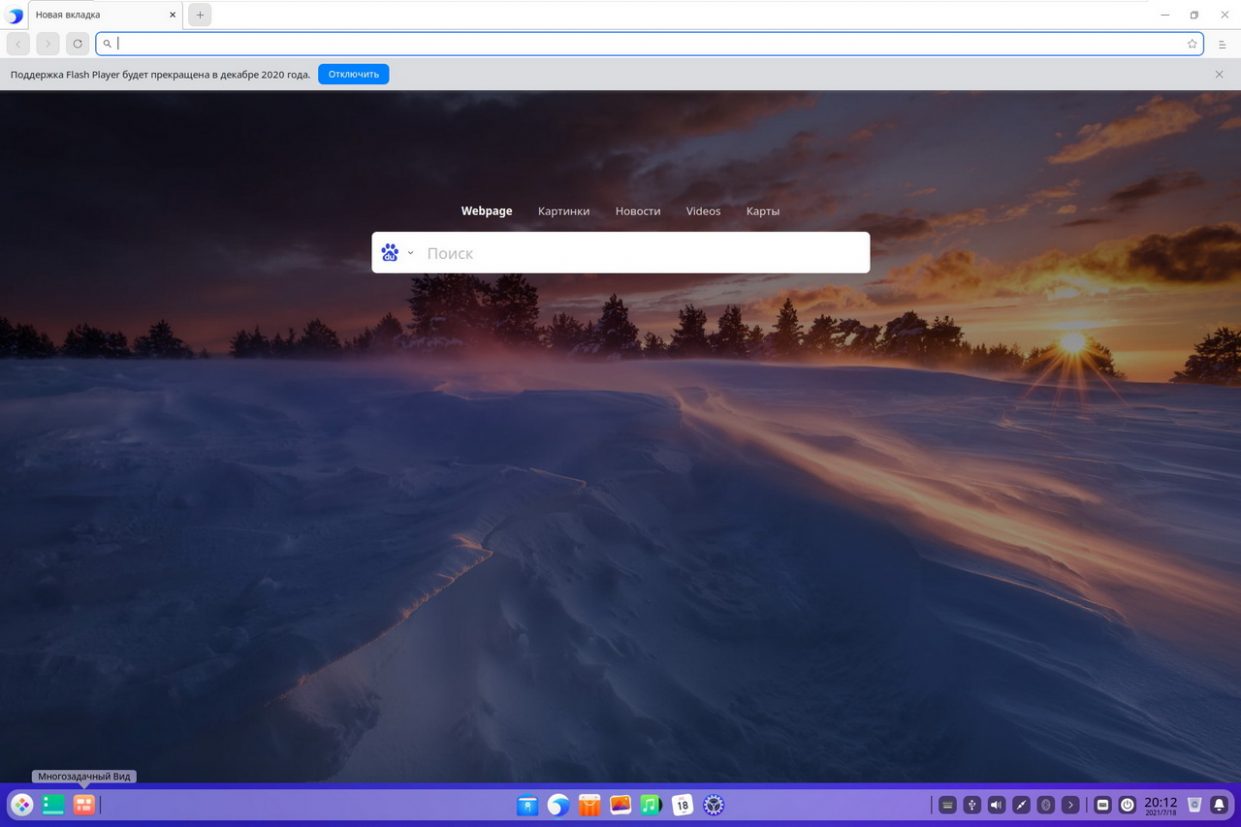
Task: Open the Trash in the dock
Action: coord(1194,805)
